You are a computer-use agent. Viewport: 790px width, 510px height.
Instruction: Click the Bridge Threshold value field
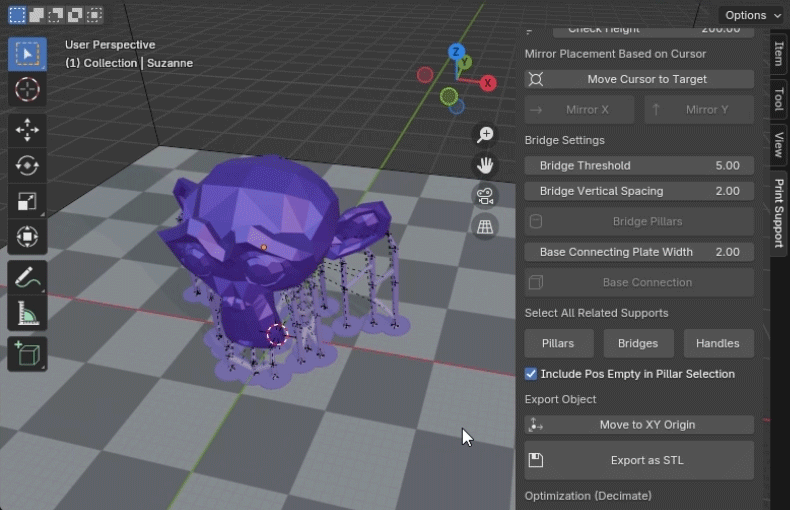(639, 165)
